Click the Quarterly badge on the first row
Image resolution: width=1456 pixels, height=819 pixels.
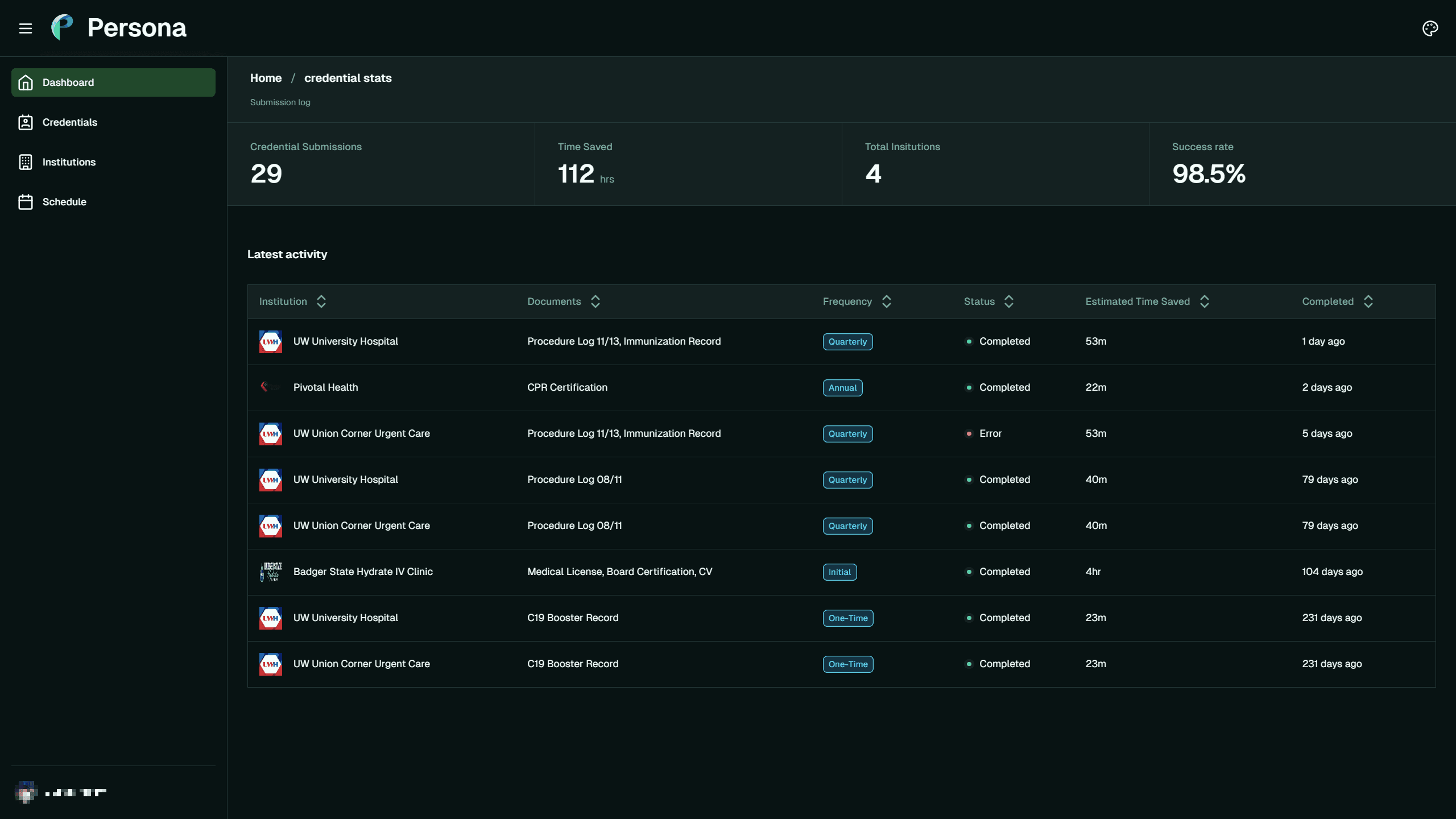[x=847, y=341]
